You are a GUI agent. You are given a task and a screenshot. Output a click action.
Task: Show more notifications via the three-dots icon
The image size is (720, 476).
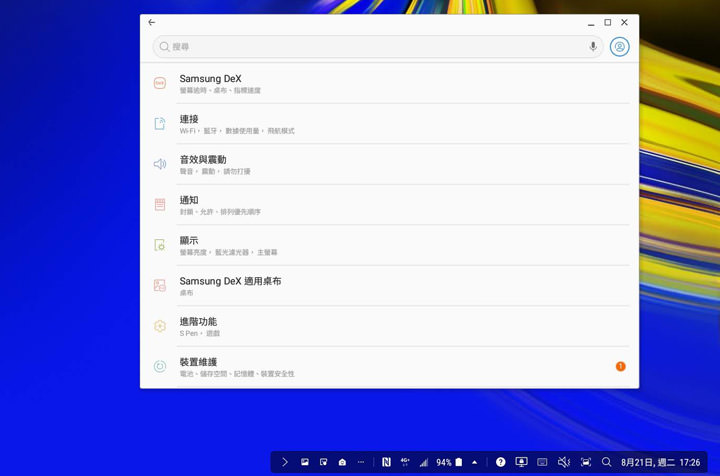(361, 462)
